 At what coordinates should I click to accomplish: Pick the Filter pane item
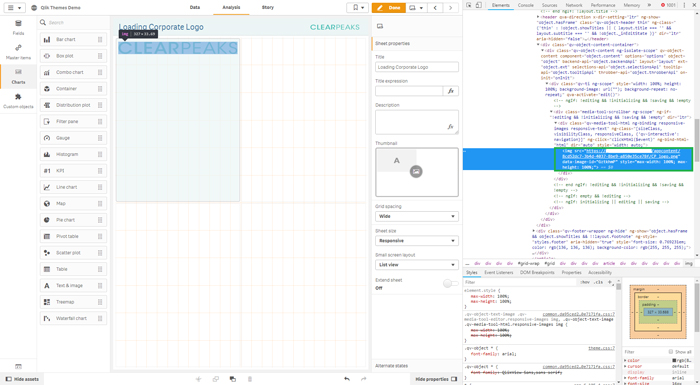point(73,121)
